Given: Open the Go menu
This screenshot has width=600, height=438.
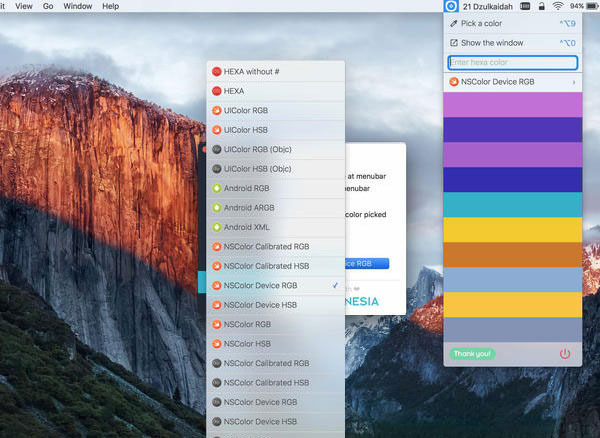Looking at the screenshot, I should coord(48,6).
